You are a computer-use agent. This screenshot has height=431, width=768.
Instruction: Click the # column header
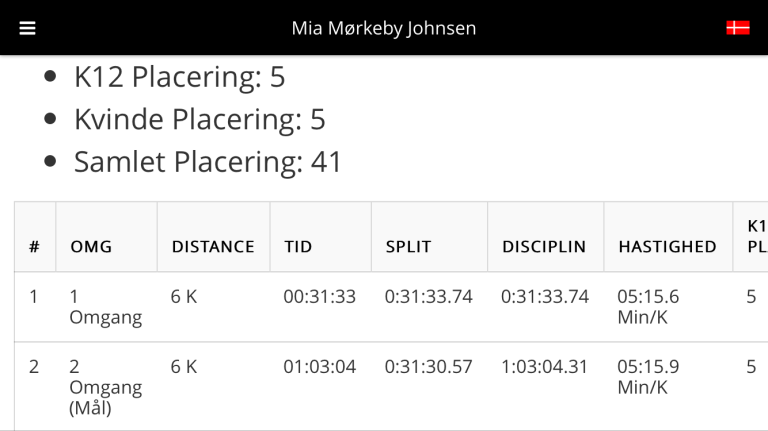point(34,247)
